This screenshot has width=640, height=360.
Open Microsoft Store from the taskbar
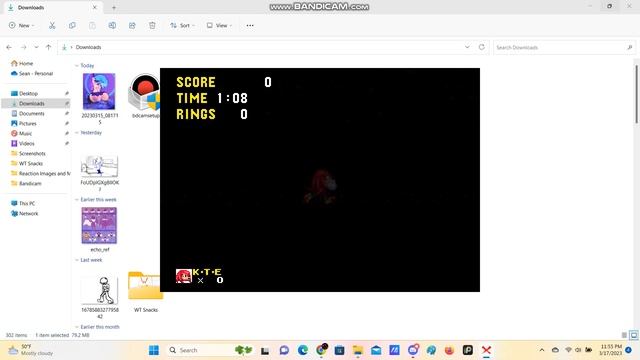point(339,350)
